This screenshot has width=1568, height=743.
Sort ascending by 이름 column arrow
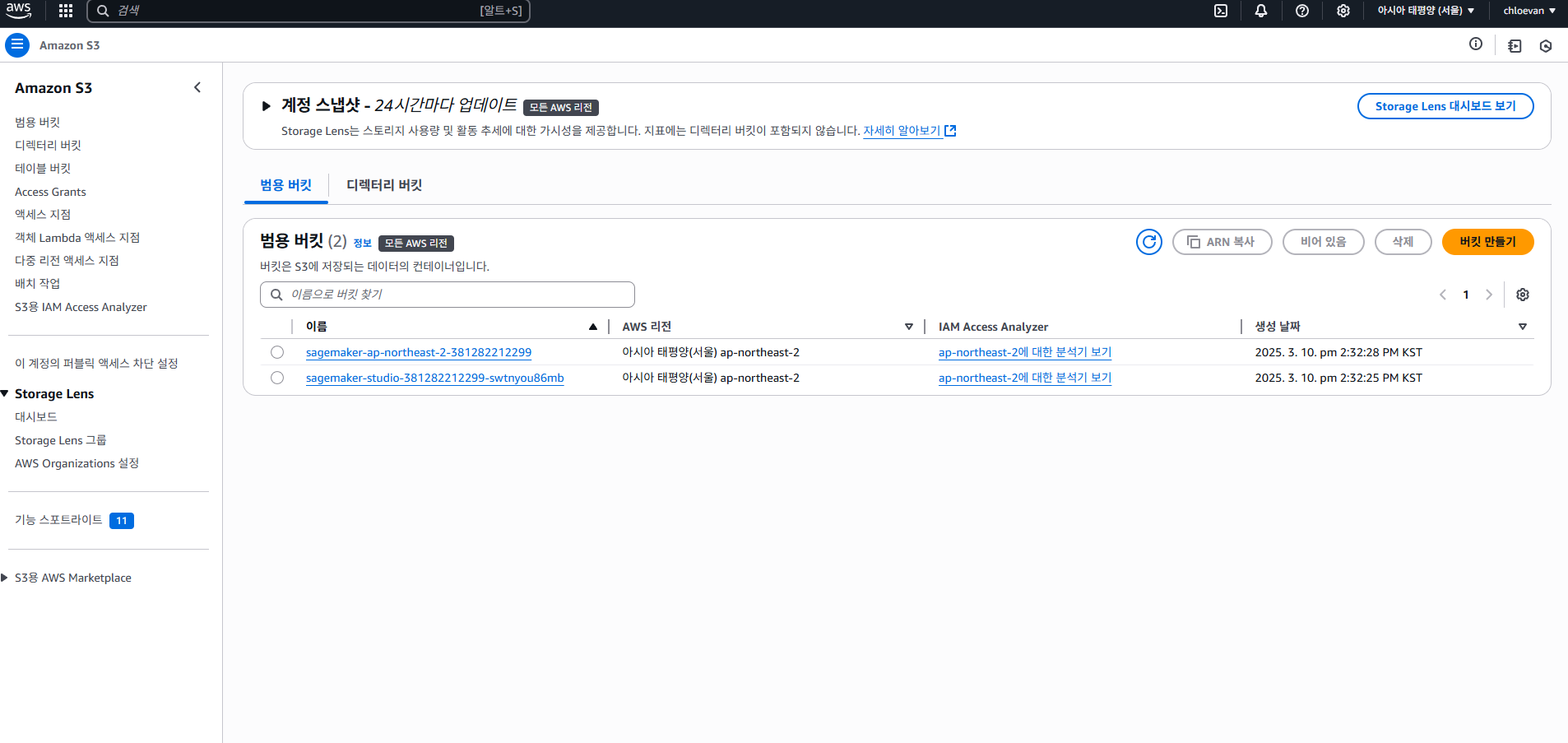(x=593, y=327)
